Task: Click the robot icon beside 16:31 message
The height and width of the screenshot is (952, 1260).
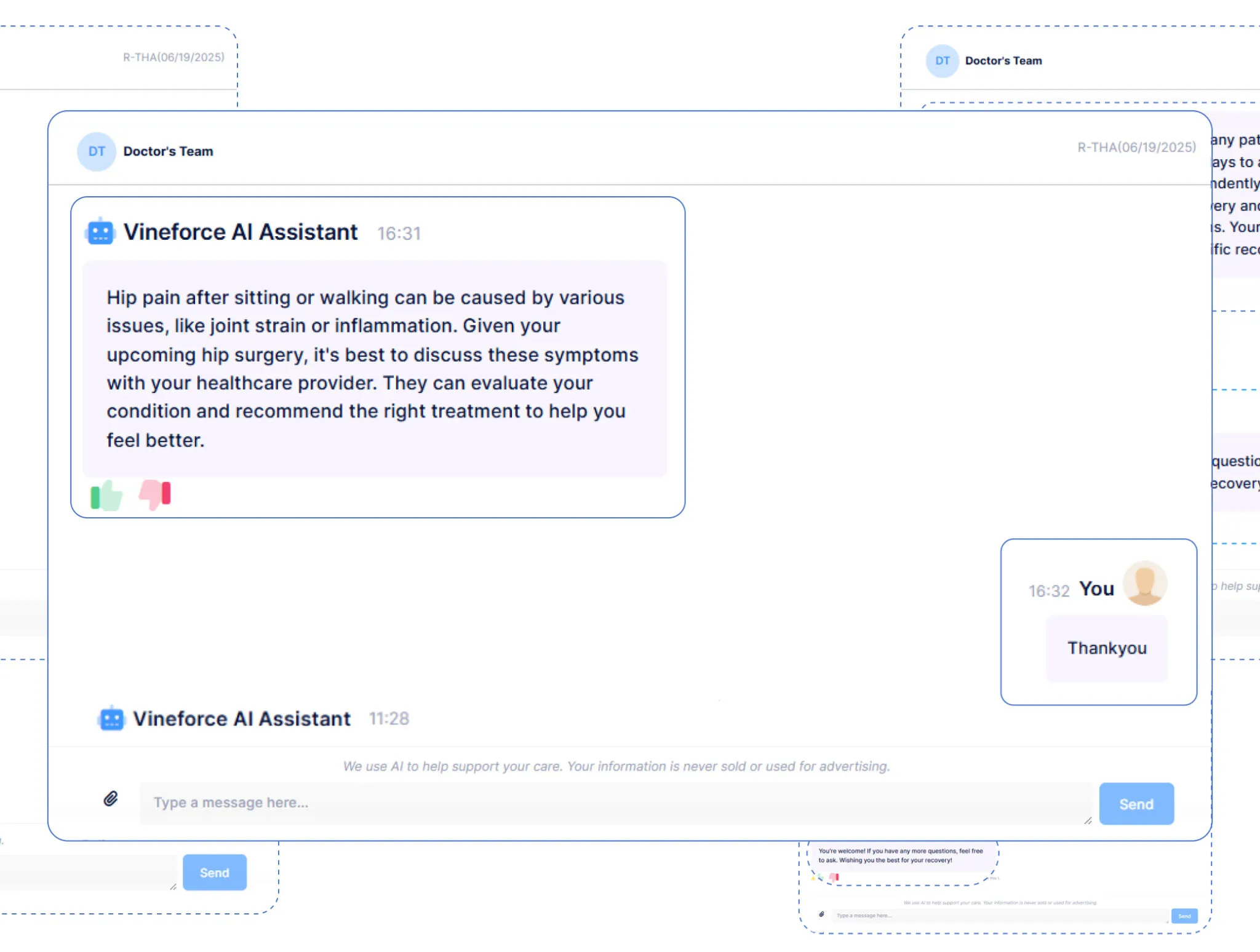Action: [x=100, y=232]
